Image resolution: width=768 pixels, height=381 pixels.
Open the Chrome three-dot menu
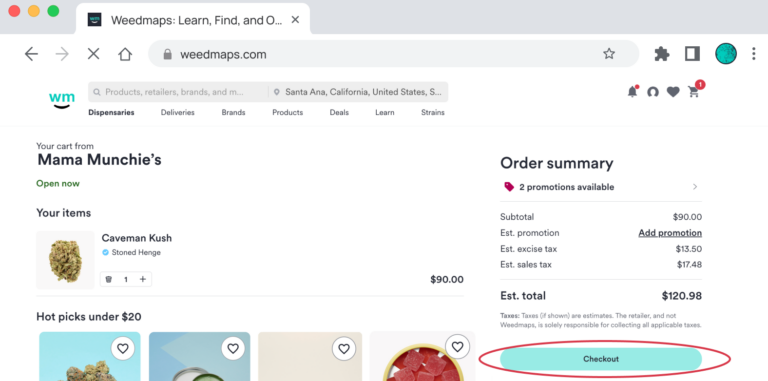pyautogui.click(x=753, y=54)
